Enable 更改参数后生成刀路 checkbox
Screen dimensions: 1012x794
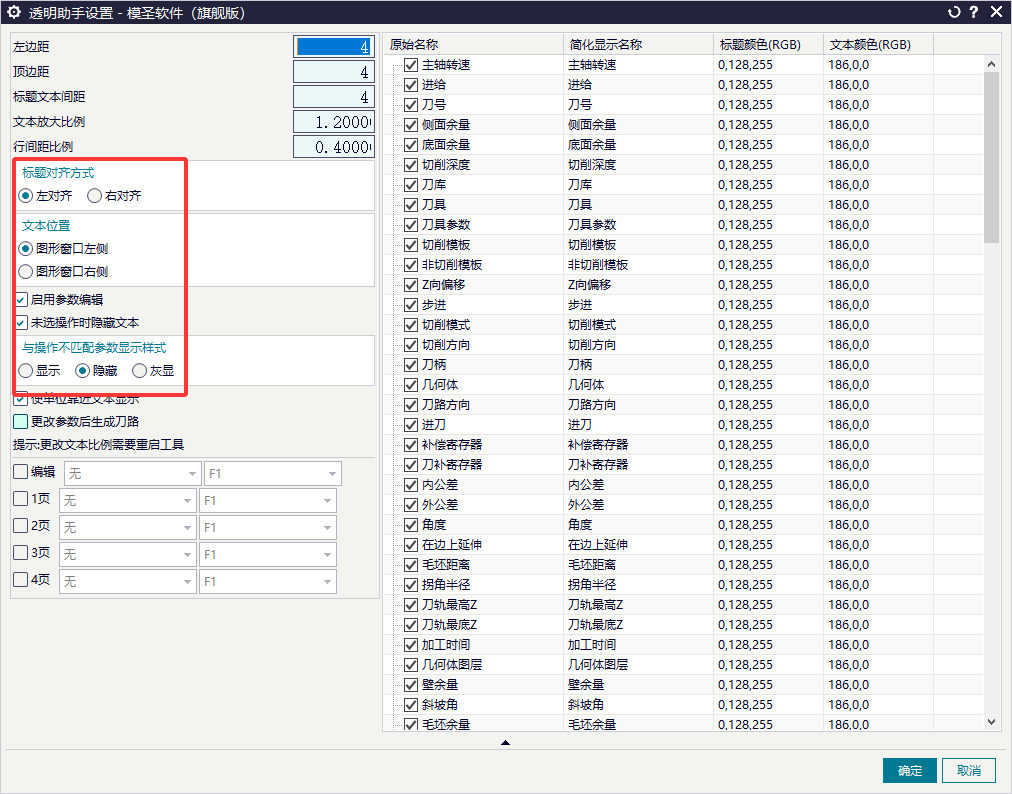[x=21, y=422]
